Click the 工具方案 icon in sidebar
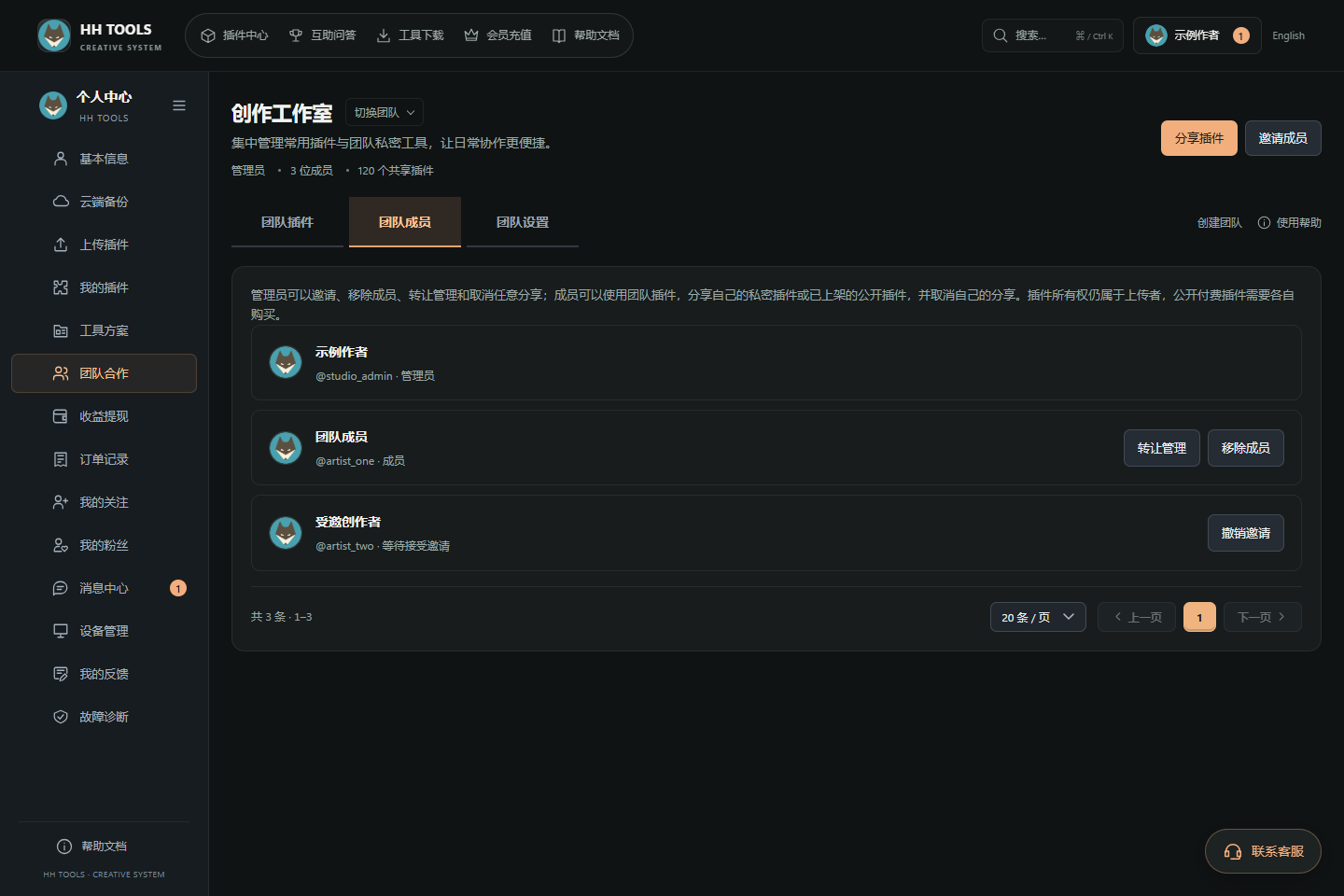The image size is (1344, 896). point(61,330)
